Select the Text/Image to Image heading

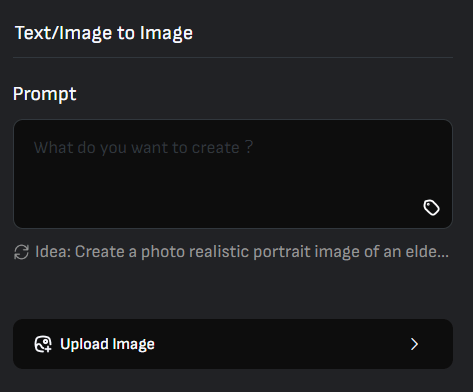click(104, 33)
